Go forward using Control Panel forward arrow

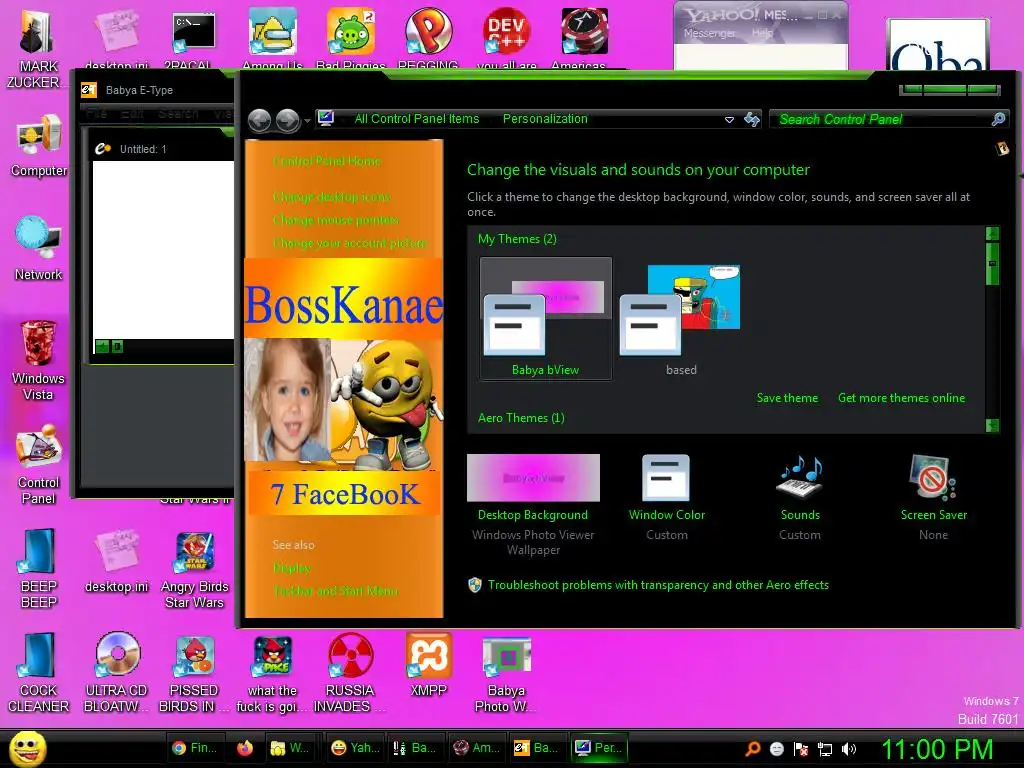coord(287,120)
